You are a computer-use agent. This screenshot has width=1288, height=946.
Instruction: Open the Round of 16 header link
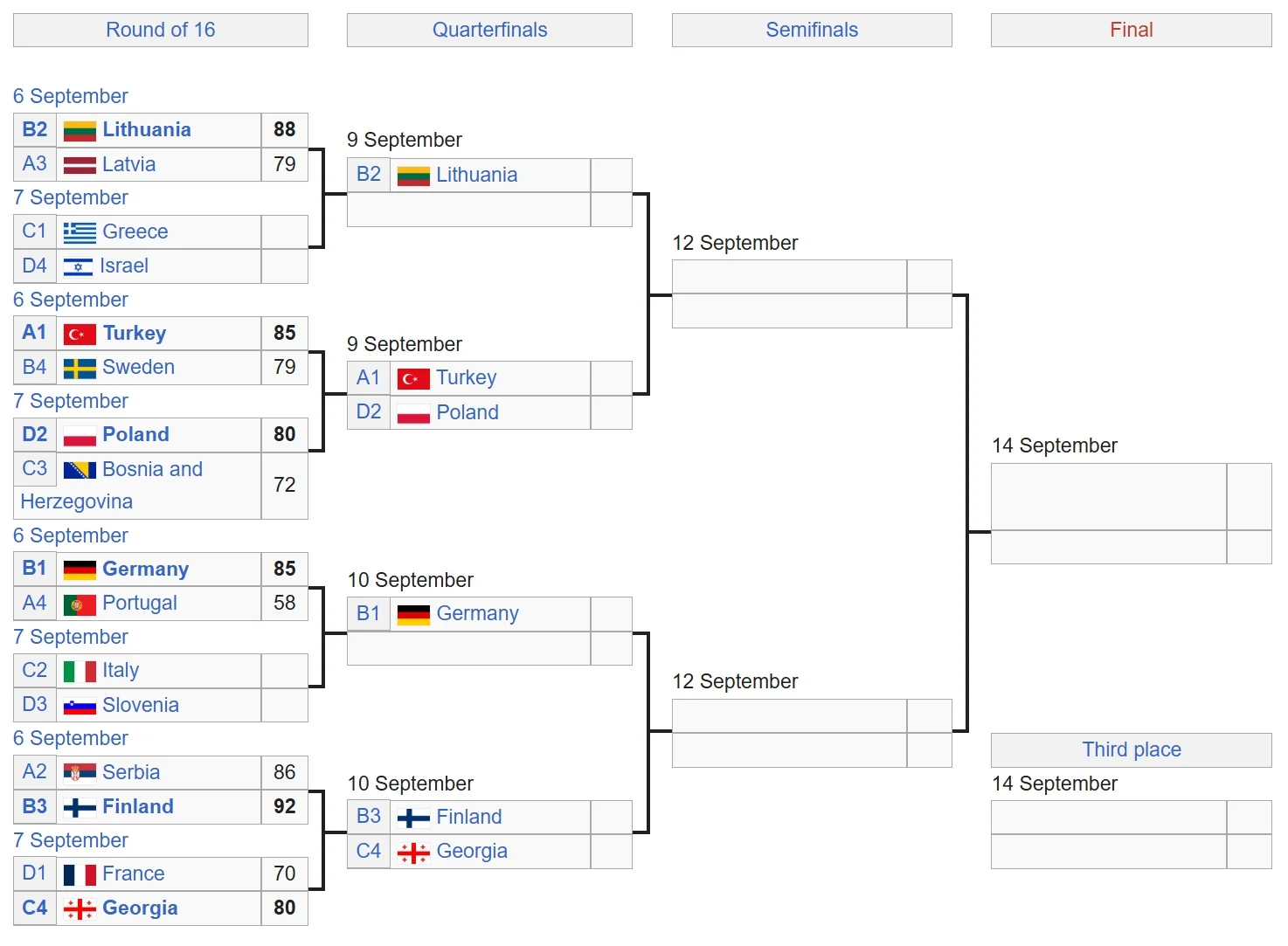pyautogui.click(x=160, y=30)
